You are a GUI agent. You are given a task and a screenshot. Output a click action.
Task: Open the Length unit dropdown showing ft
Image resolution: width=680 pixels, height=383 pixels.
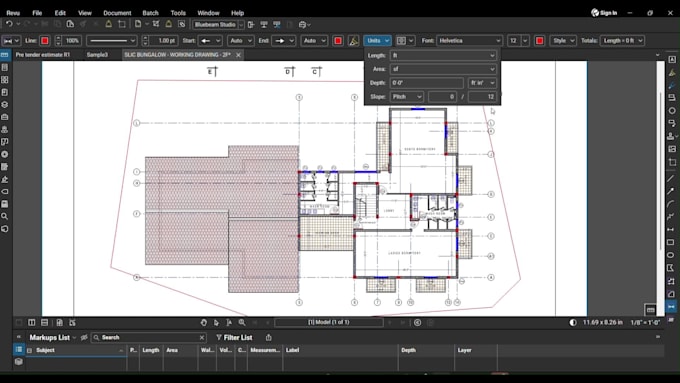coord(443,56)
